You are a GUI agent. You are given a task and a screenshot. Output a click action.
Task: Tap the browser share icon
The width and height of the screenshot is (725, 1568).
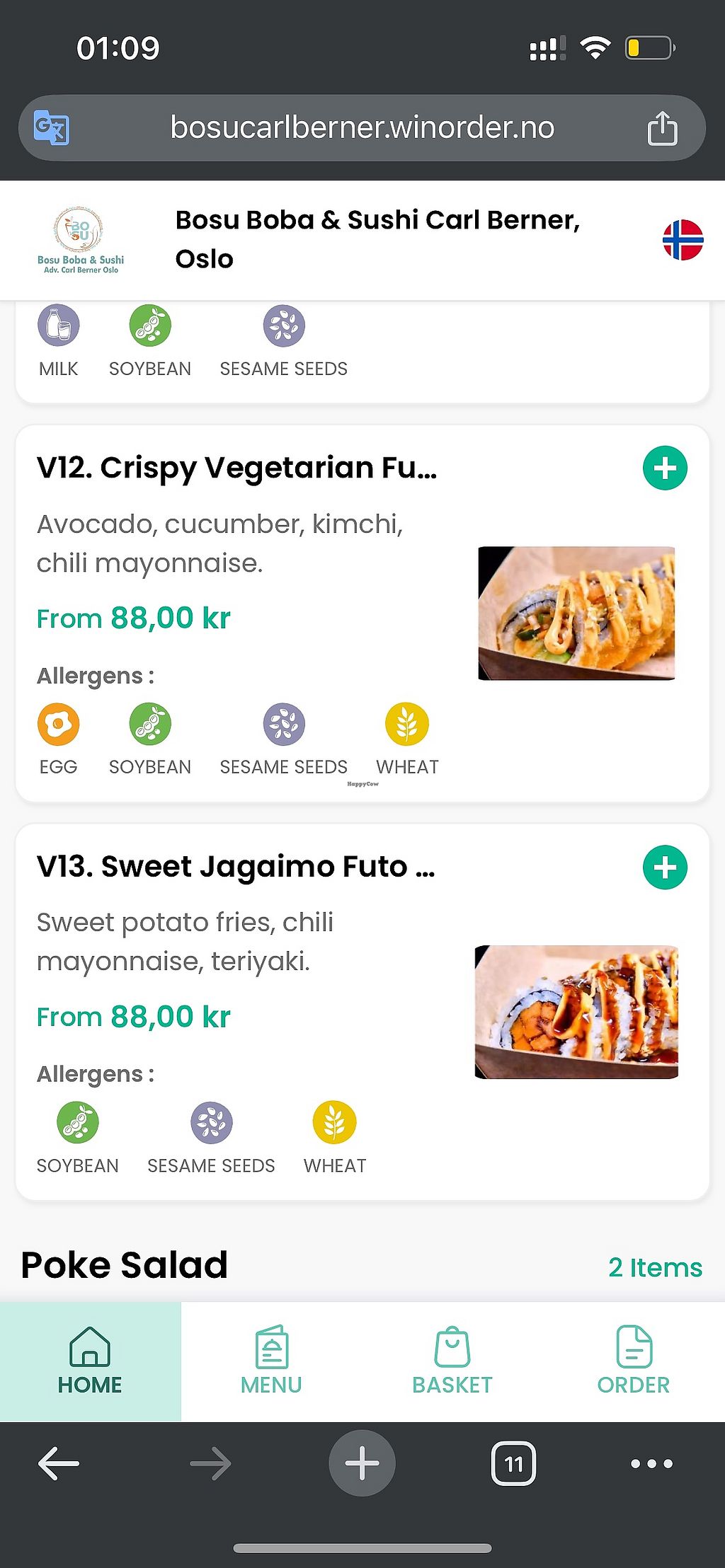pyautogui.click(x=662, y=128)
